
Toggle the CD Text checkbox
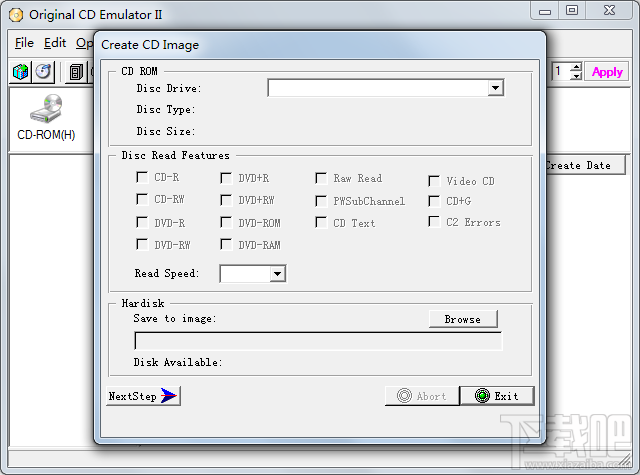pos(321,223)
